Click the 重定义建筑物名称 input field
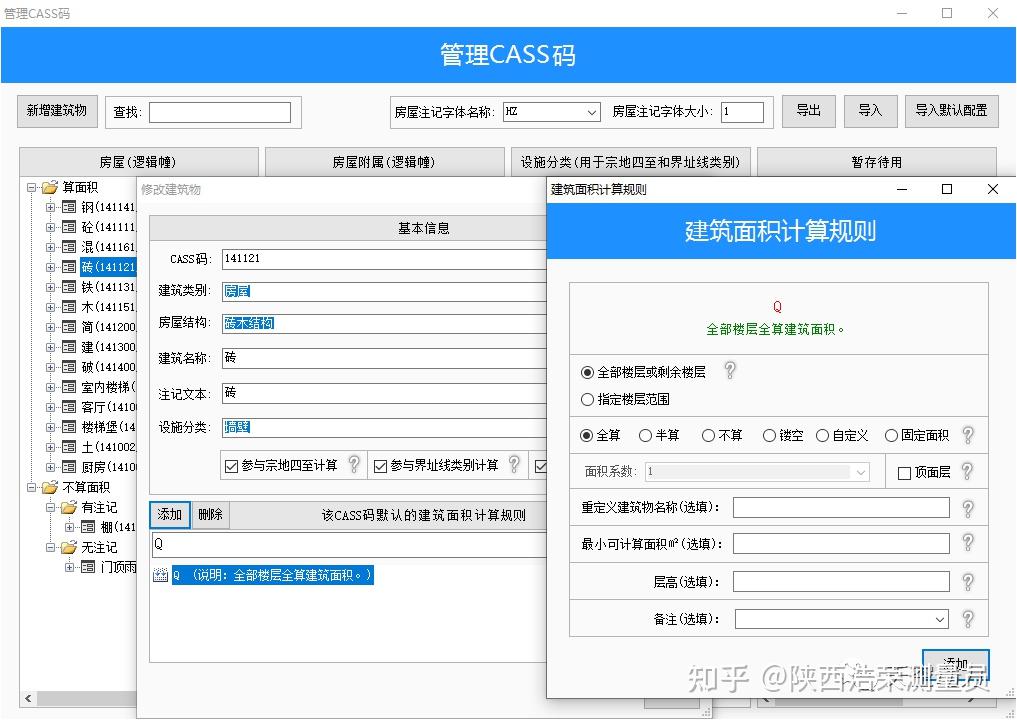 [x=841, y=507]
